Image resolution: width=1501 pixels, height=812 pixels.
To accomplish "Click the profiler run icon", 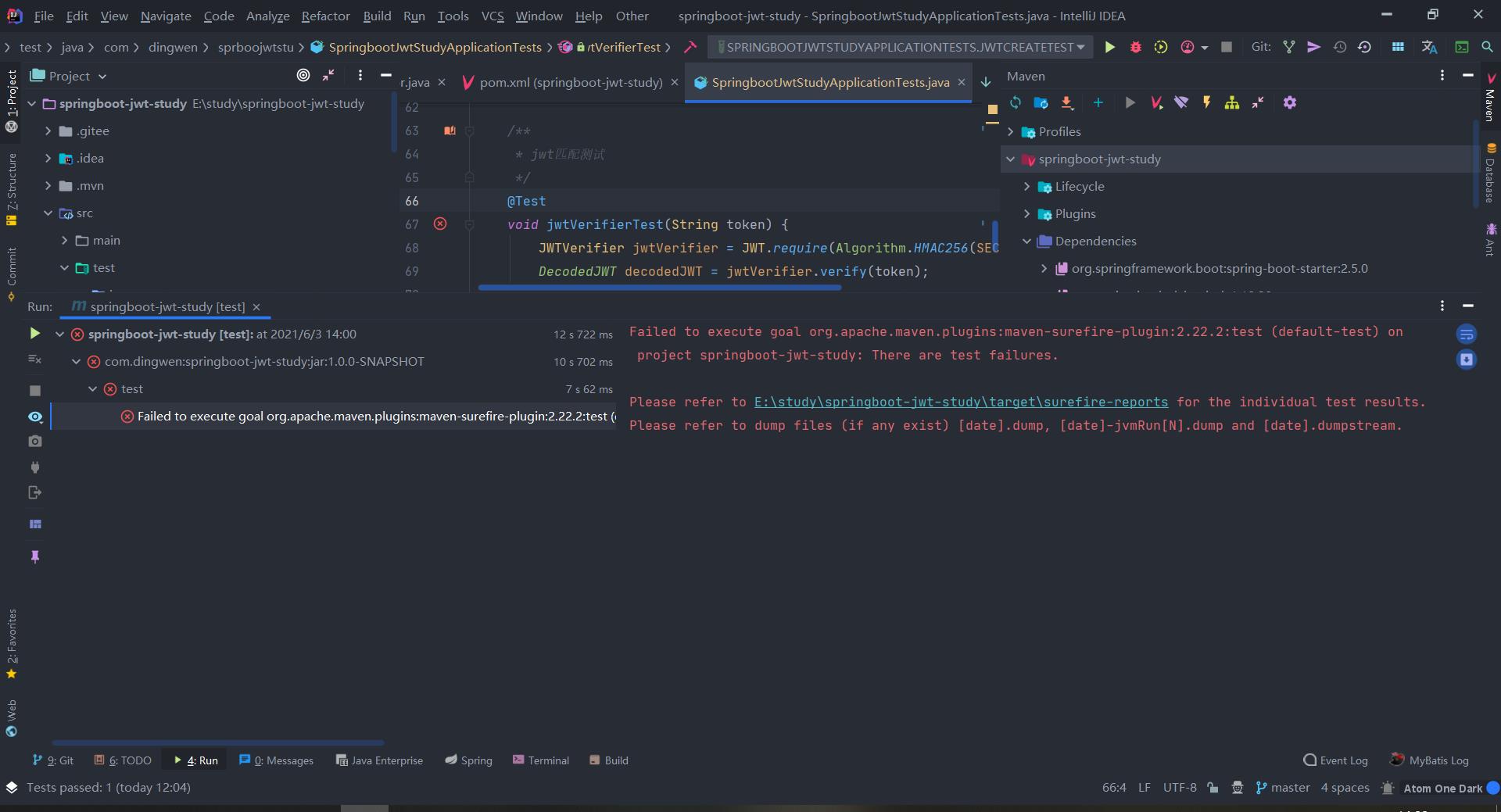I will [x=1188, y=47].
